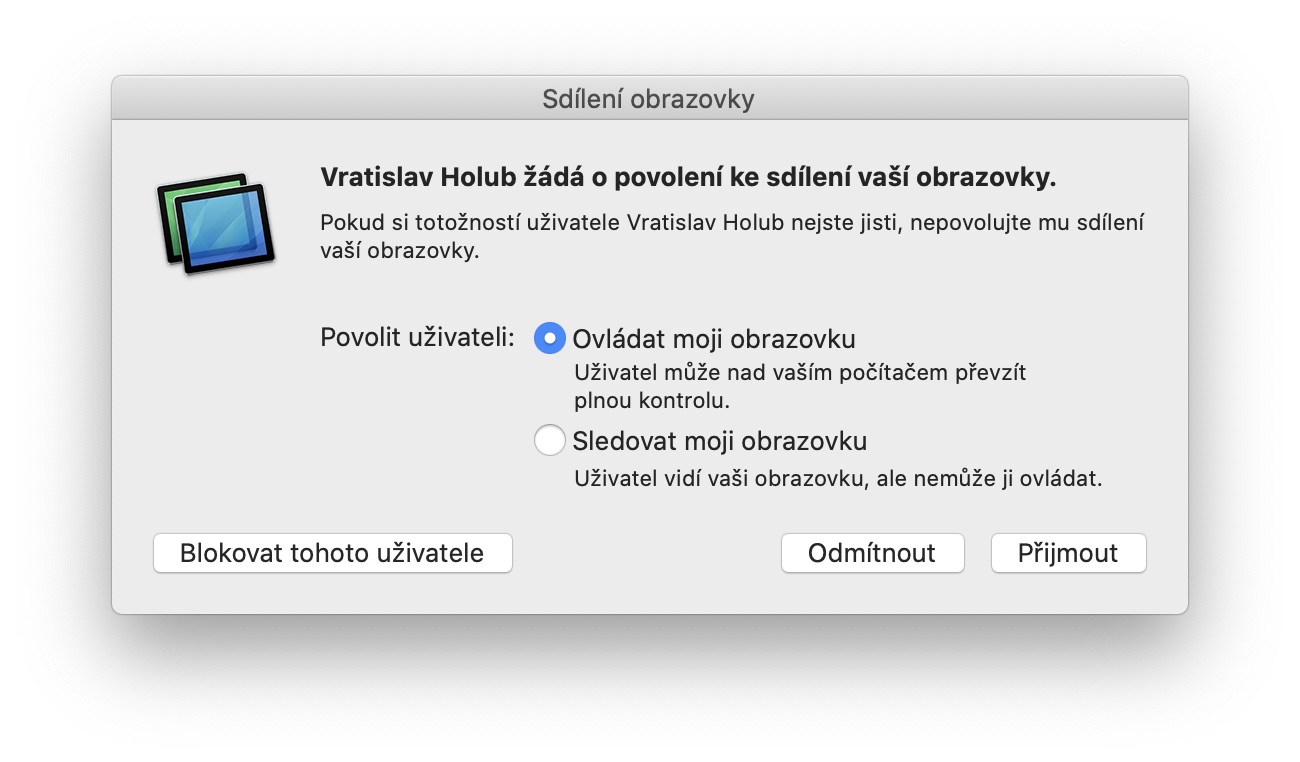The width and height of the screenshot is (1300, 762).
Task: Click the blue front screen in the Screen Sharing icon
Action: click(226, 229)
